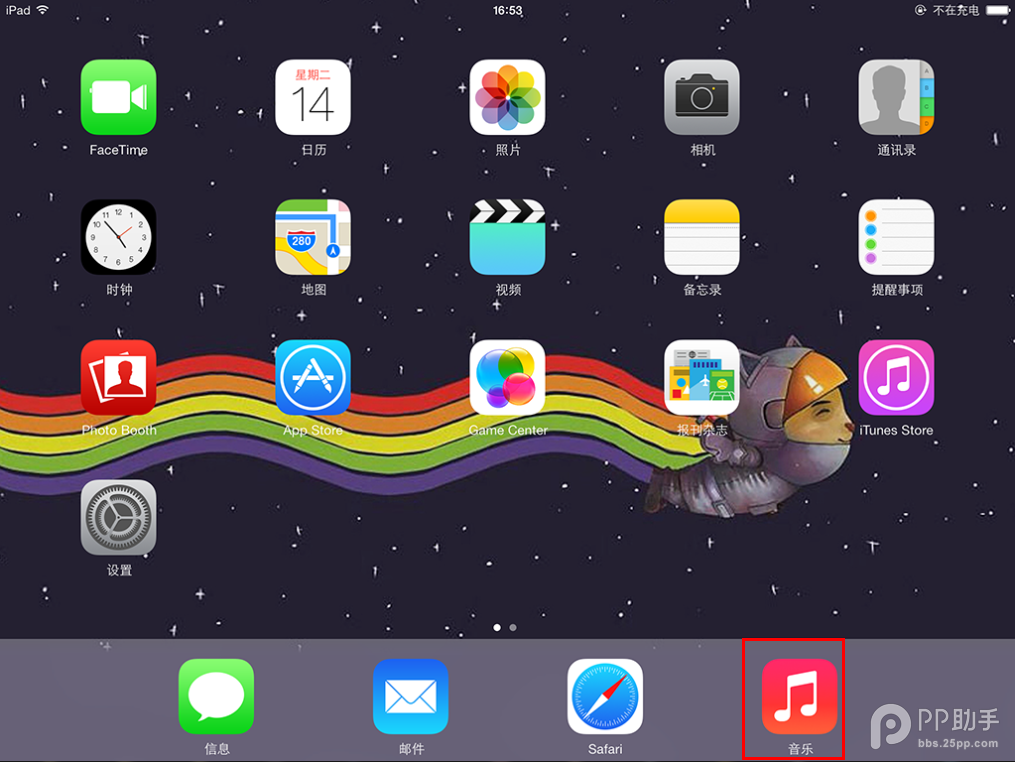
Task: Open the Calendar app showing 14
Action: [313, 97]
